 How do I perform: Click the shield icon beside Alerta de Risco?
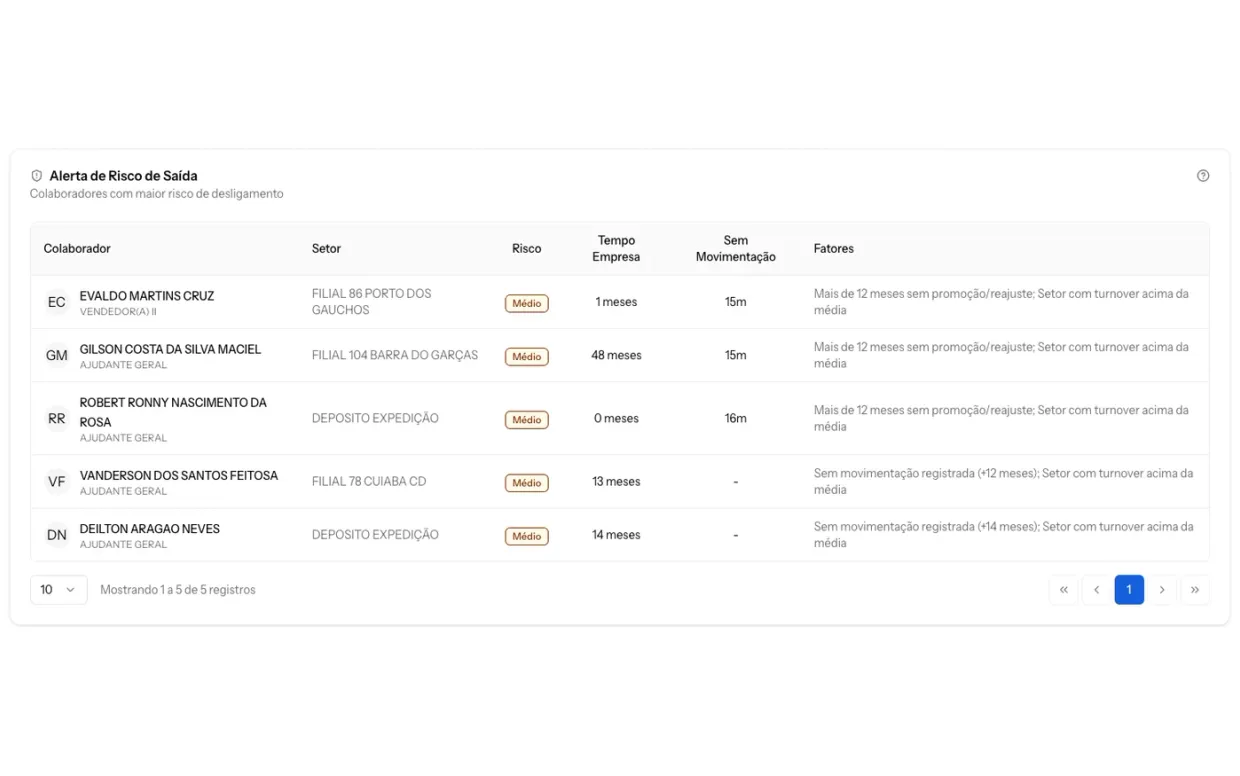pos(37,176)
